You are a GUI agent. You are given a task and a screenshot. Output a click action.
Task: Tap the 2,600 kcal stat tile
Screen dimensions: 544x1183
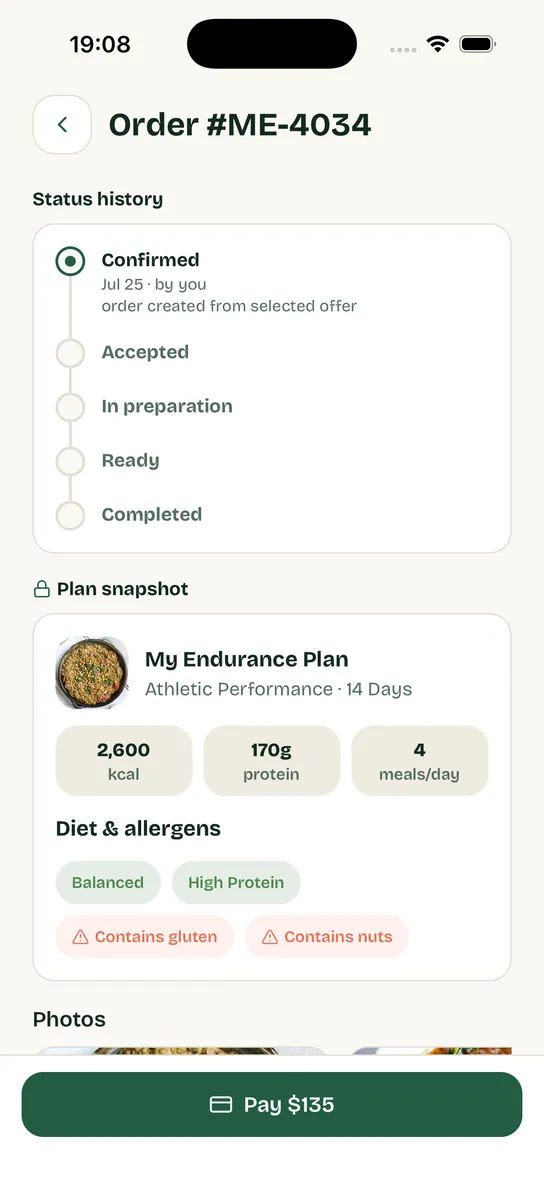(x=124, y=760)
